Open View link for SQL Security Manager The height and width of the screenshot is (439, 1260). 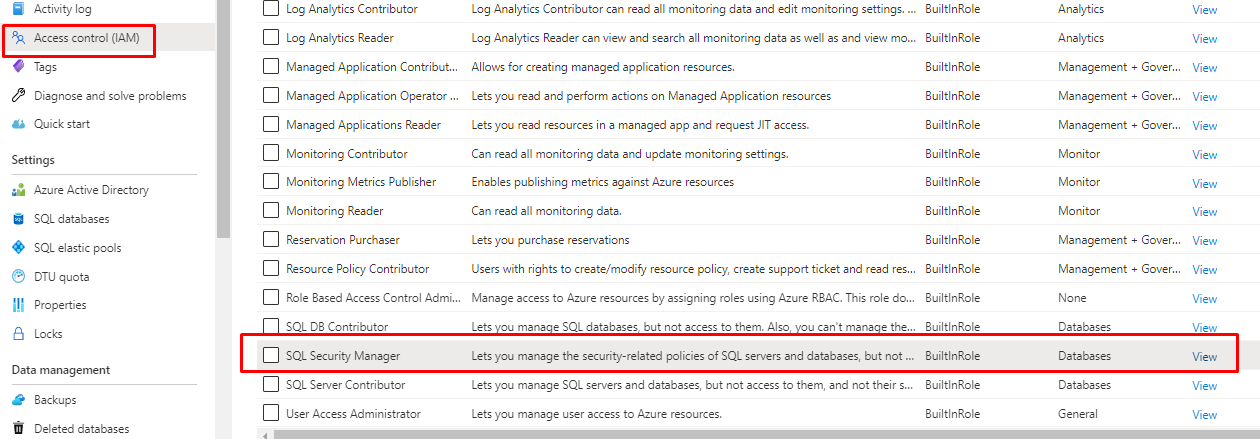point(1204,357)
